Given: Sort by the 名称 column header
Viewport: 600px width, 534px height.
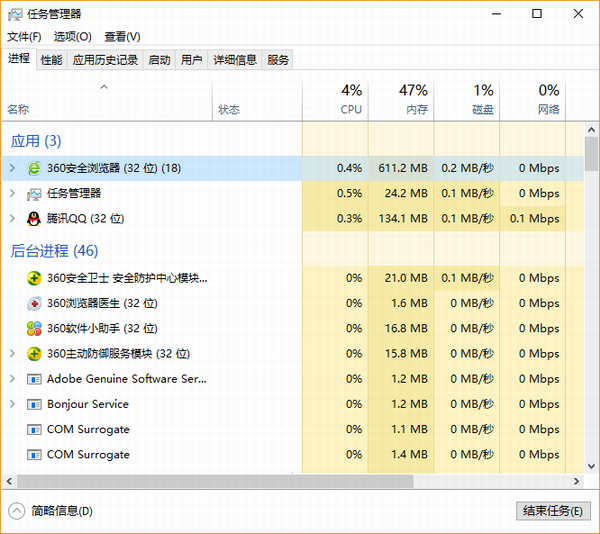Looking at the screenshot, I should (107, 101).
